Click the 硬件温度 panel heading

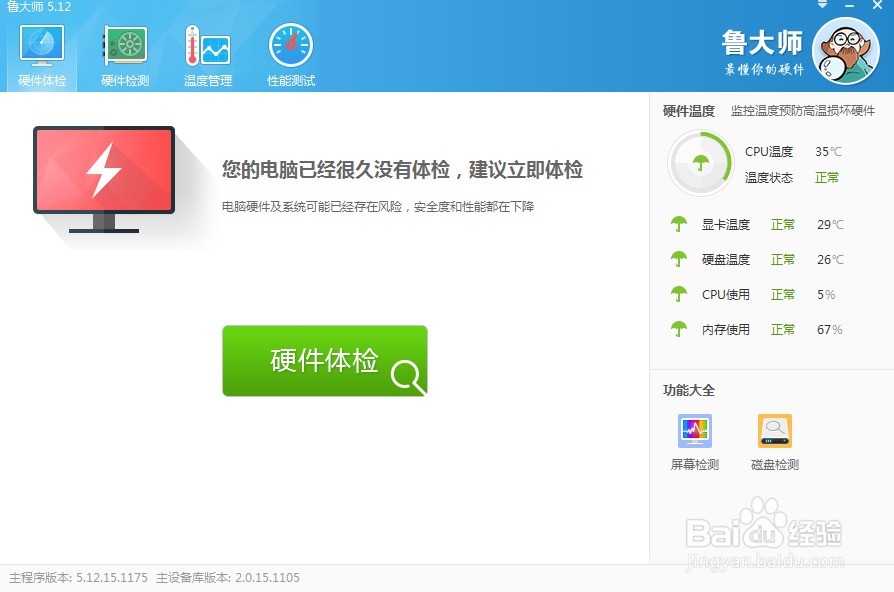coord(689,111)
